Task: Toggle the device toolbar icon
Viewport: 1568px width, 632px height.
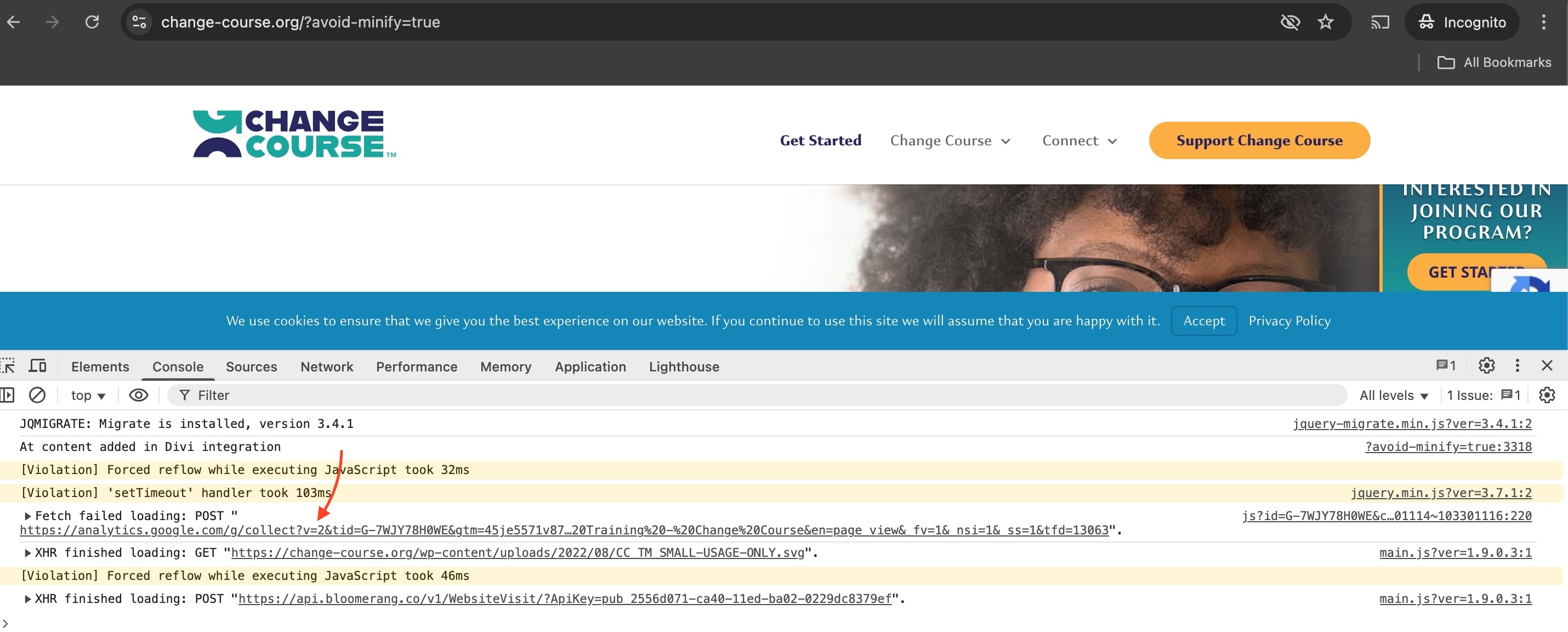Action: click(x=38, y=366)
